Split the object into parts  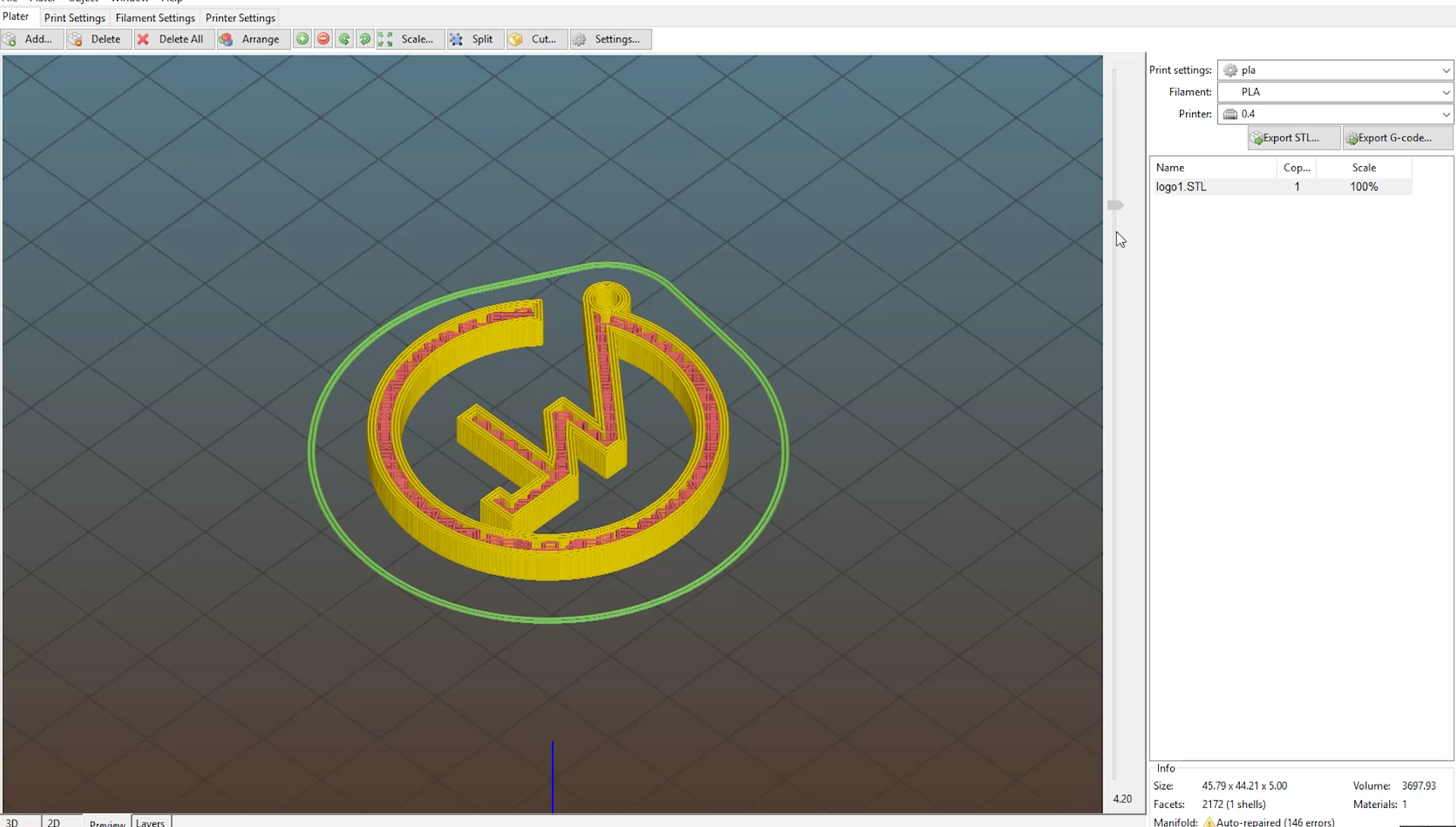(475, 39)
